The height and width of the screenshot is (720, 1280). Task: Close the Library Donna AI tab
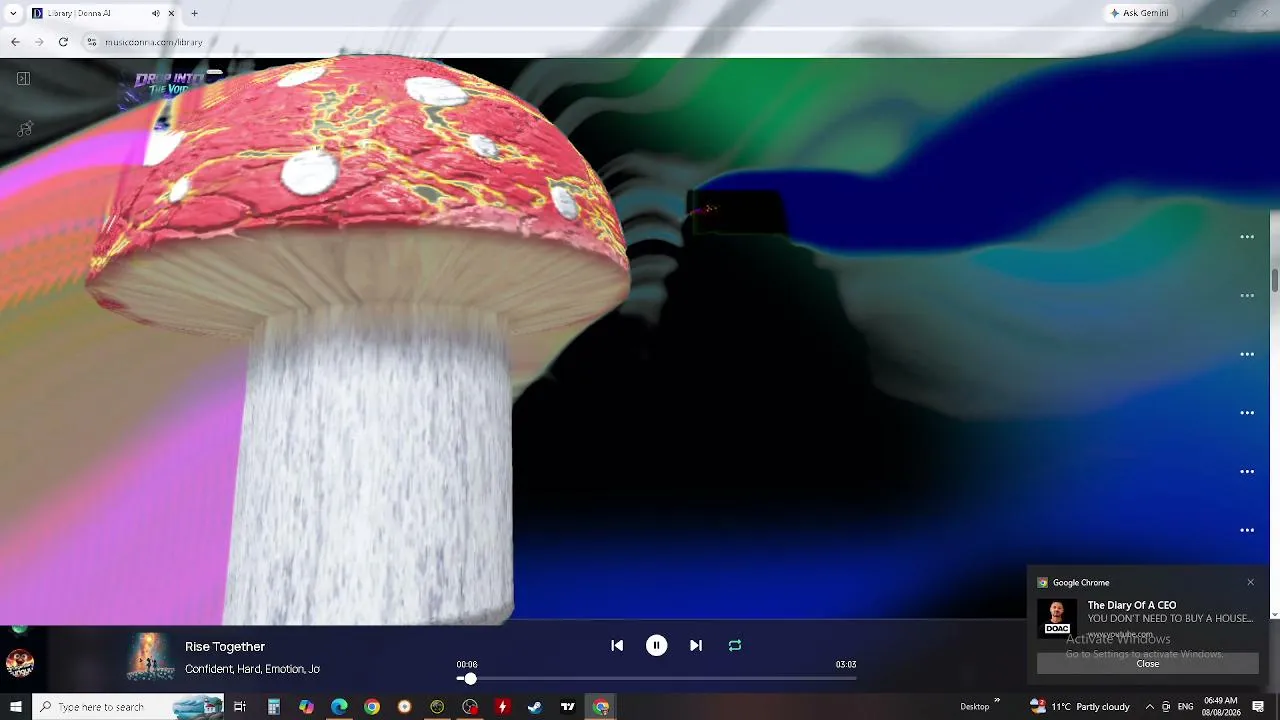pyautogui.click(x=172, y=13)
